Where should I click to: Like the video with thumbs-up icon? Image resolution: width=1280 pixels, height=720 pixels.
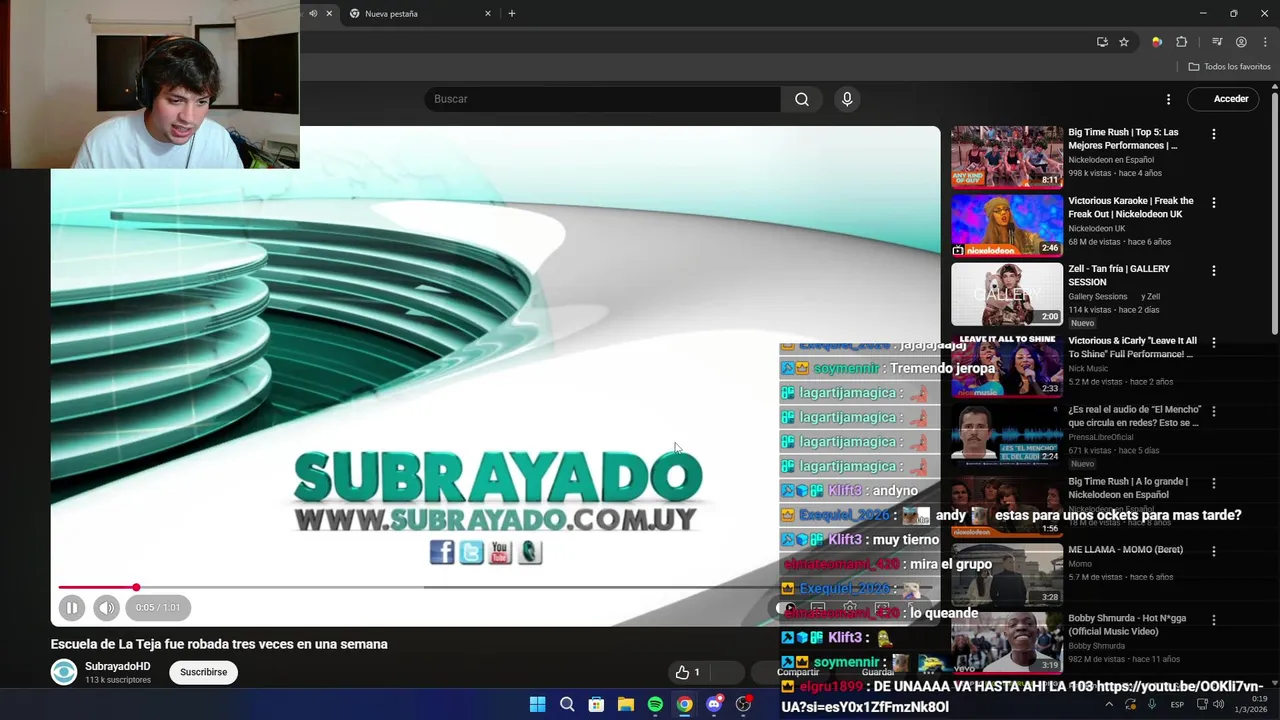pyautogui.click(x=682, y=672)
